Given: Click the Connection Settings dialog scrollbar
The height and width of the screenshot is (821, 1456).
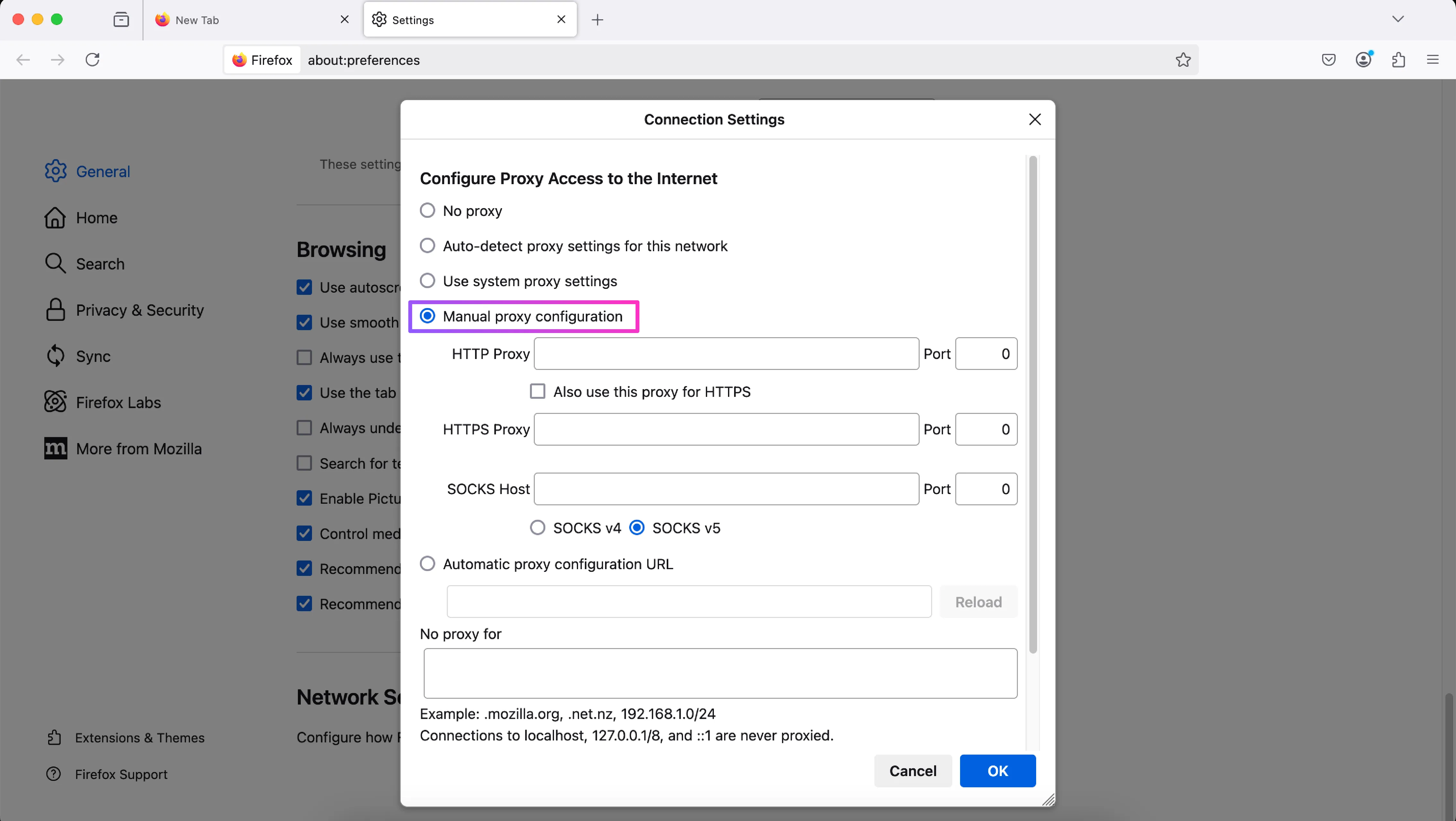Looking at the screenshot, I should [x=1033, y=404].
